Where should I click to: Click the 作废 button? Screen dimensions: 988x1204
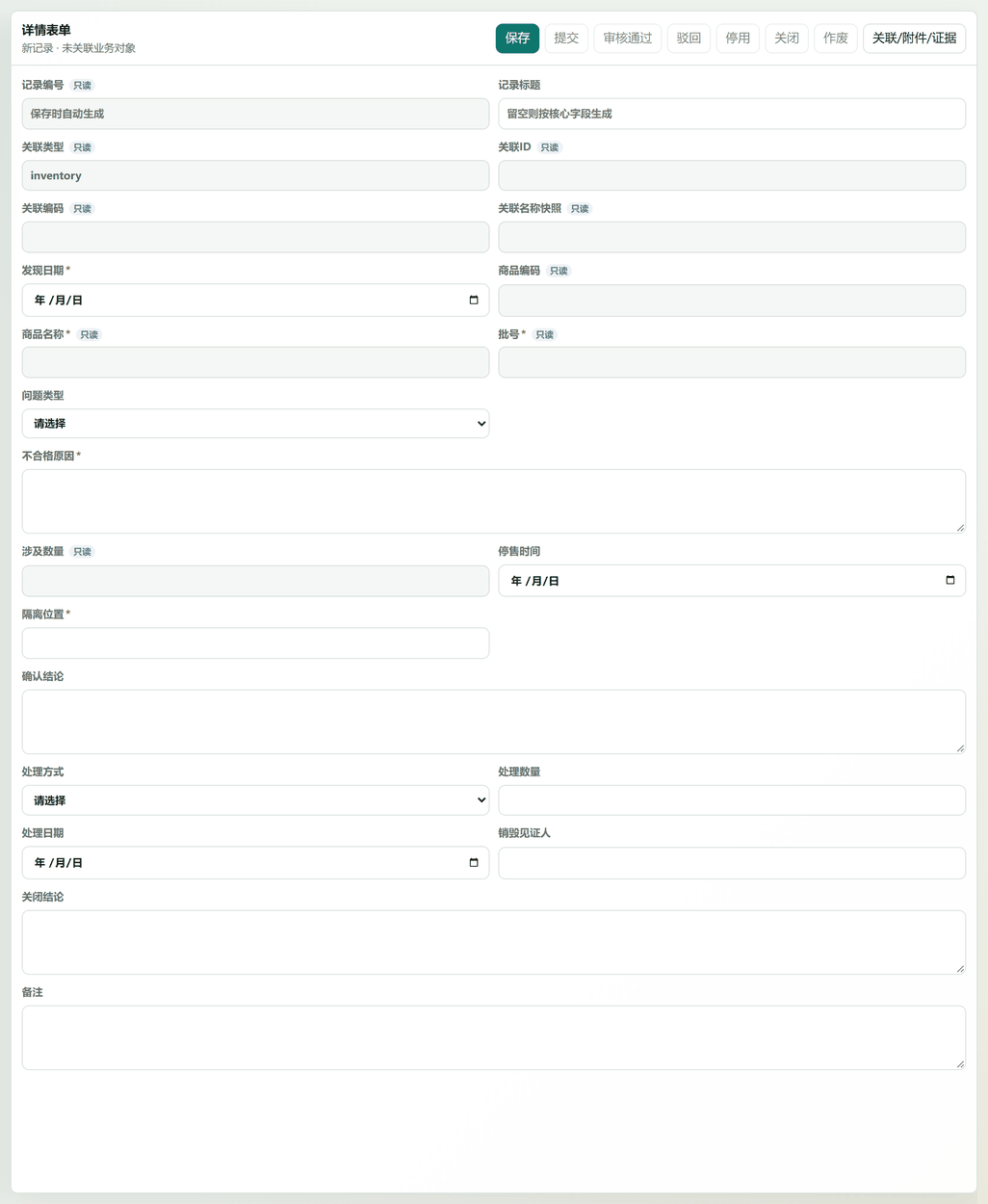[836, 39]
